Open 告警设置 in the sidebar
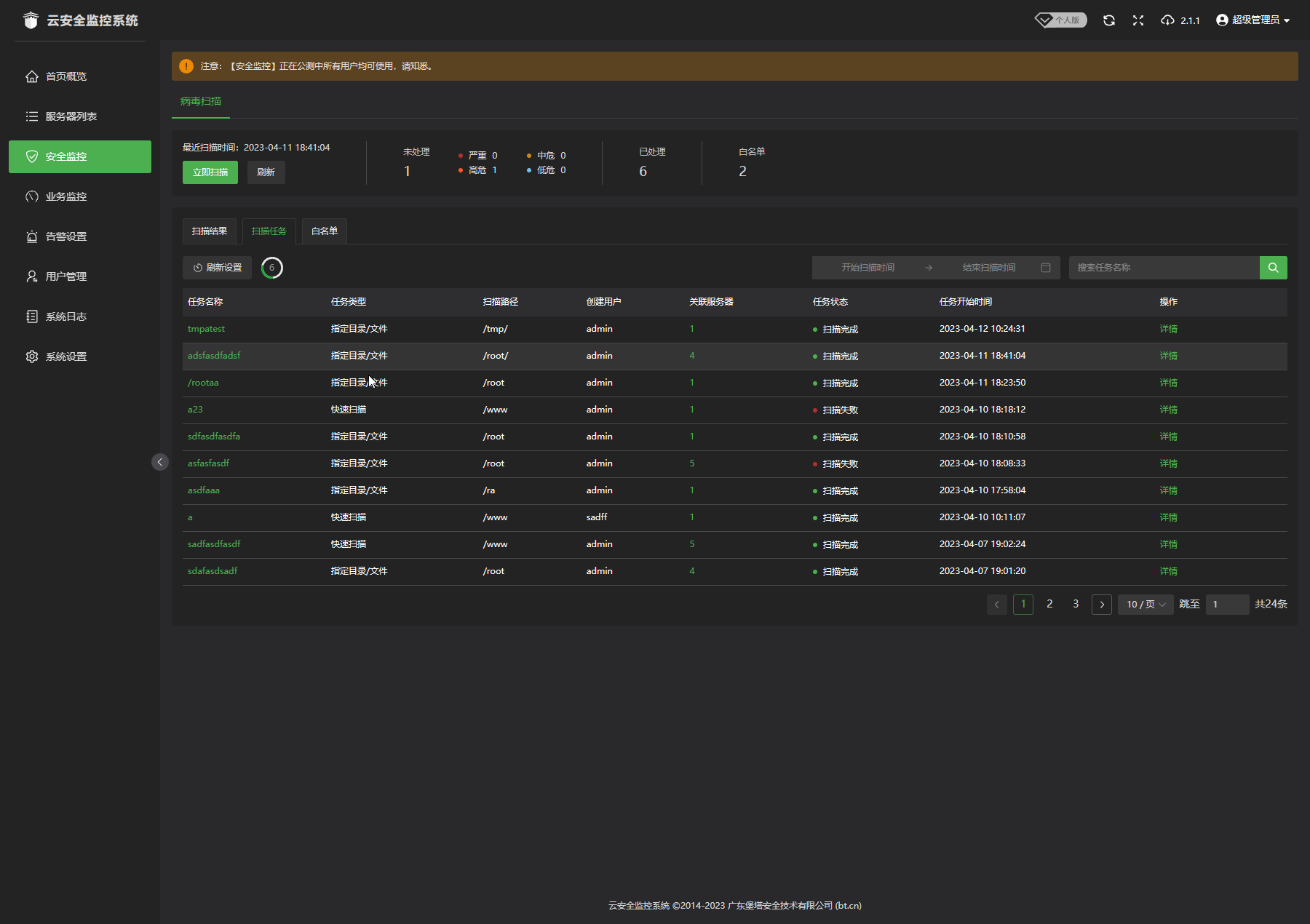This screenshot has width=1310, height=924. (x=66, y=236)
